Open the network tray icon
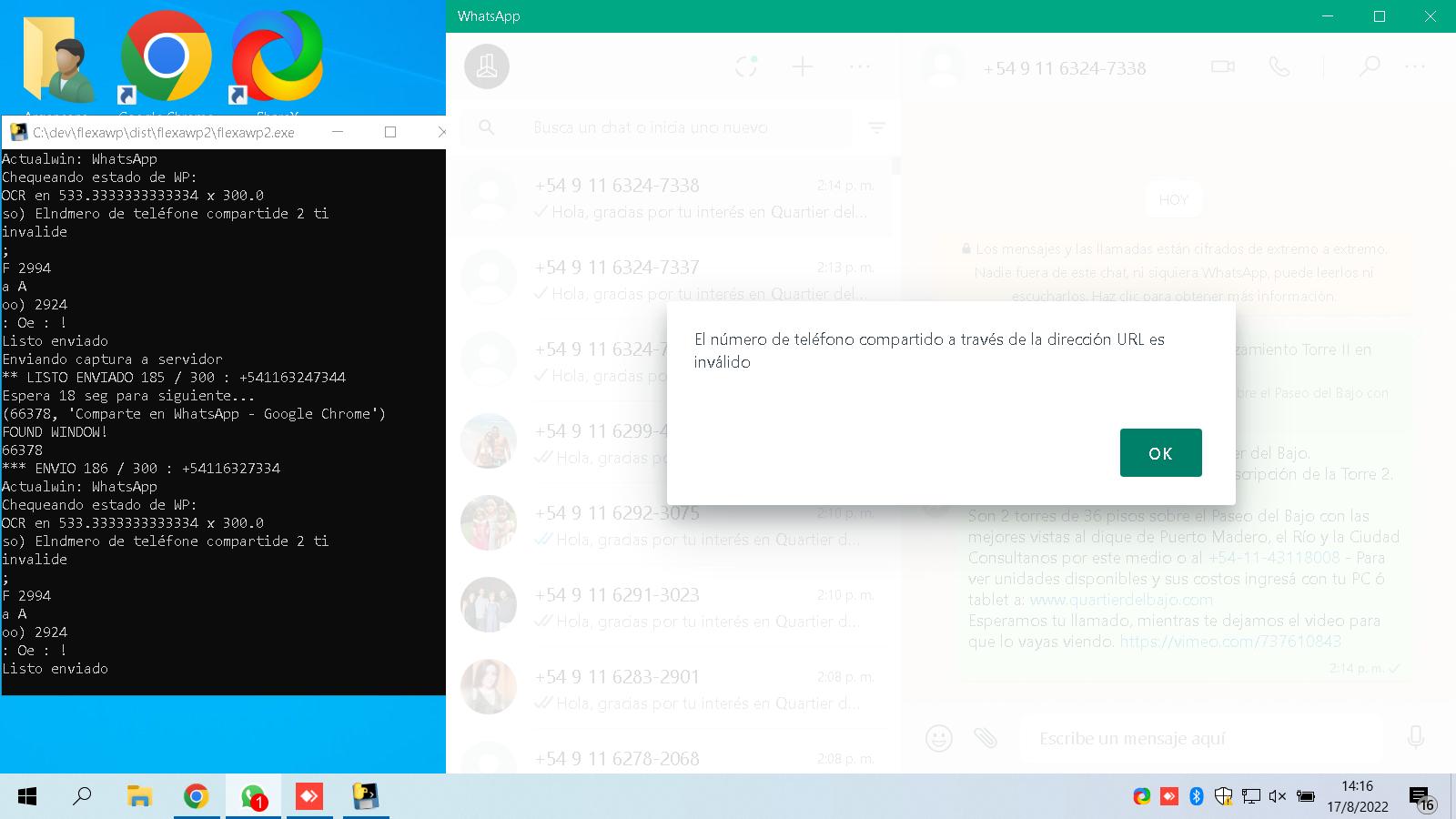This screenshot has height=819, width=1456. (x=1251, y=797)
